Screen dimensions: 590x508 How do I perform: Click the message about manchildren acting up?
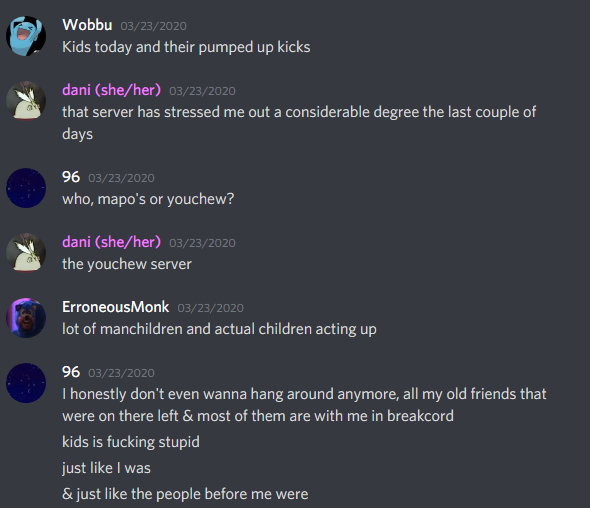pyautogui.click(x=219, y=329)
